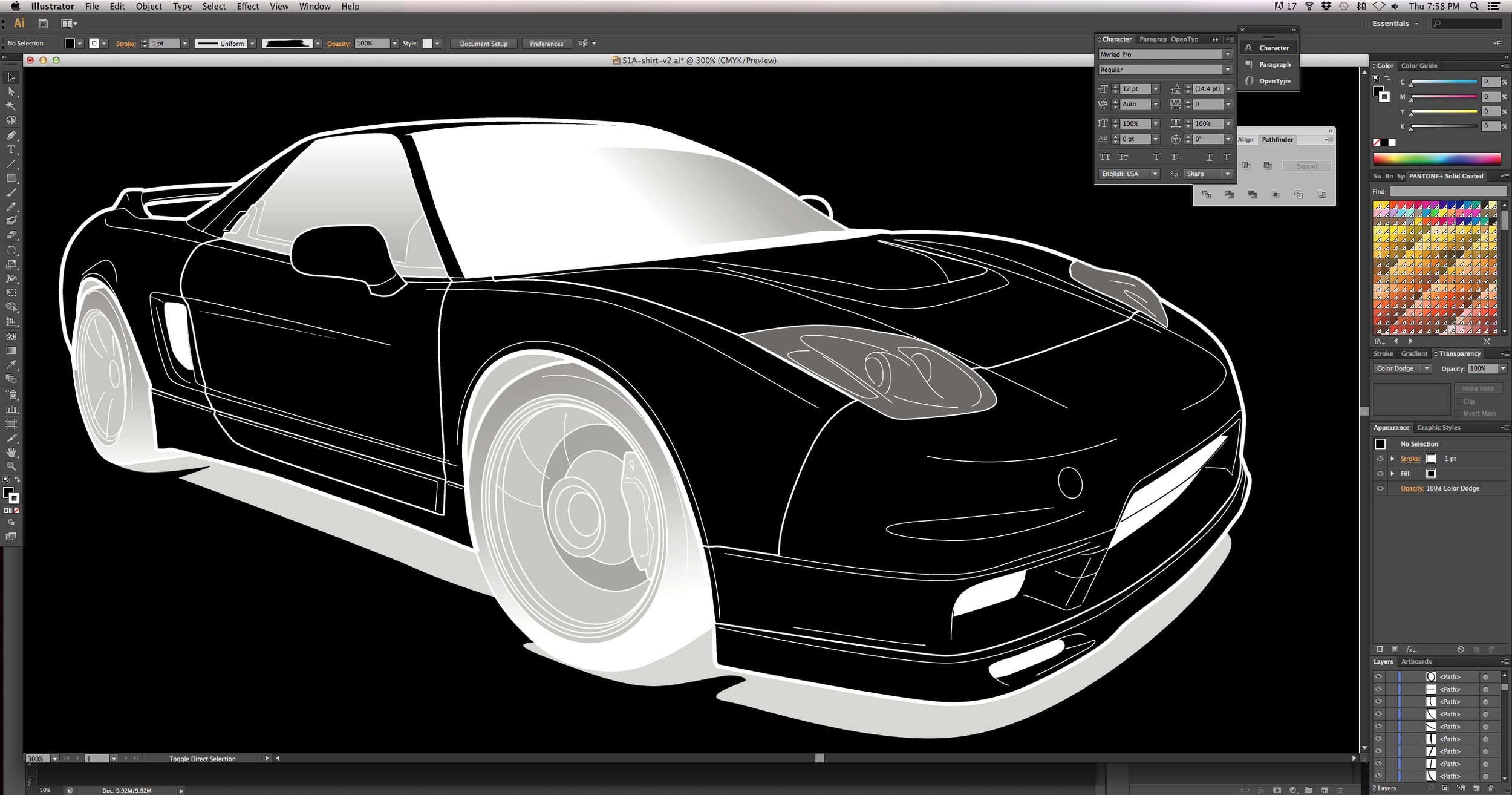Enable the Clip checkbox in Transparency panel
The height and width of the screenshot is (795, 1512).
click(1458, 401)
